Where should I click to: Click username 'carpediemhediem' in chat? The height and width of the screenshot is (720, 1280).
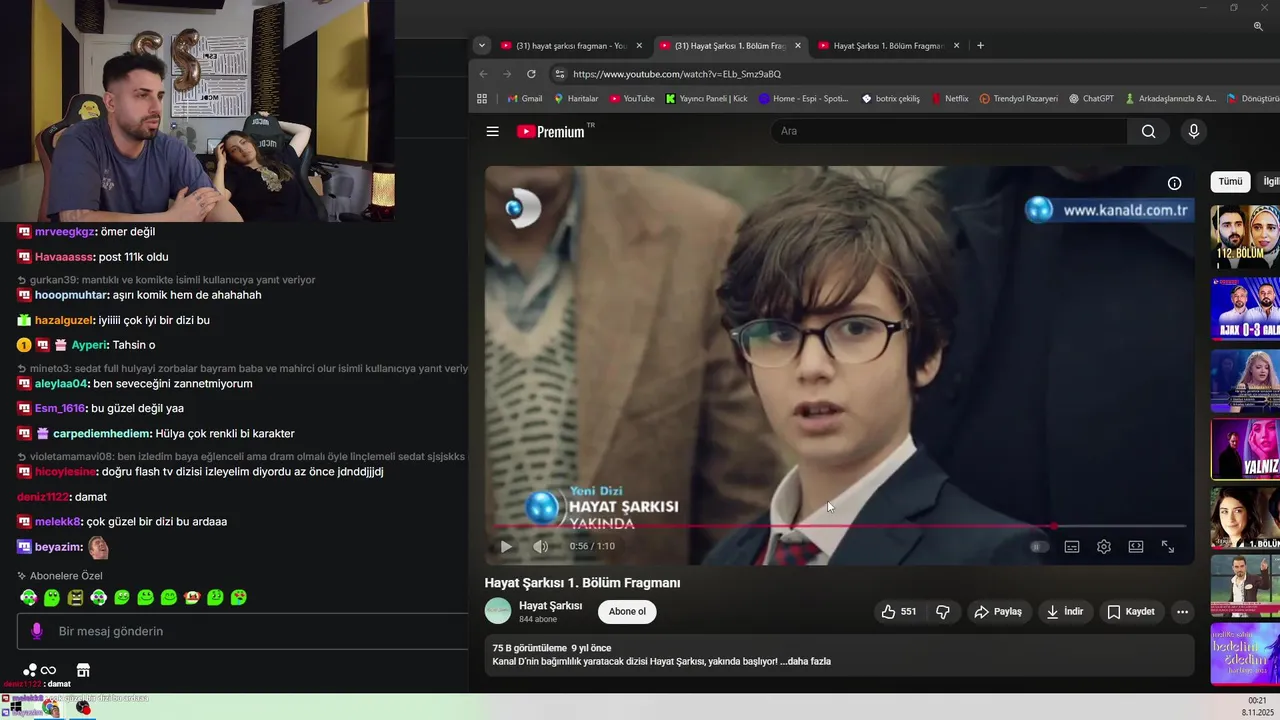pos(103,434)
